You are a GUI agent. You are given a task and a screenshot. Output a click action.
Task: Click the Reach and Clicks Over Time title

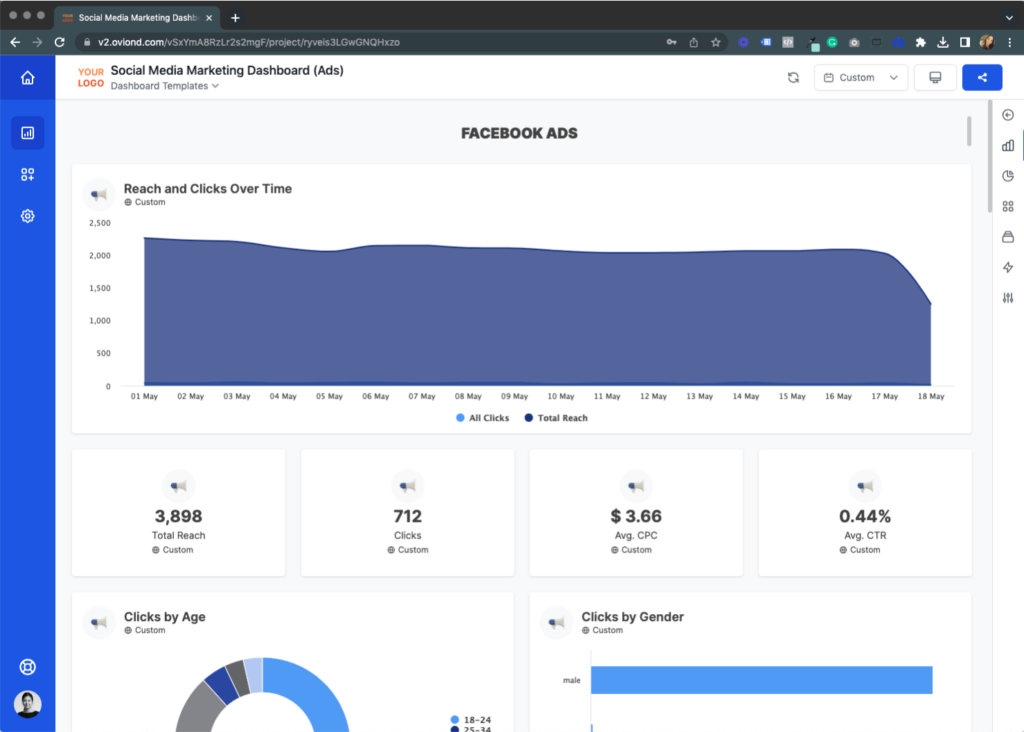[x=208, y=189]
